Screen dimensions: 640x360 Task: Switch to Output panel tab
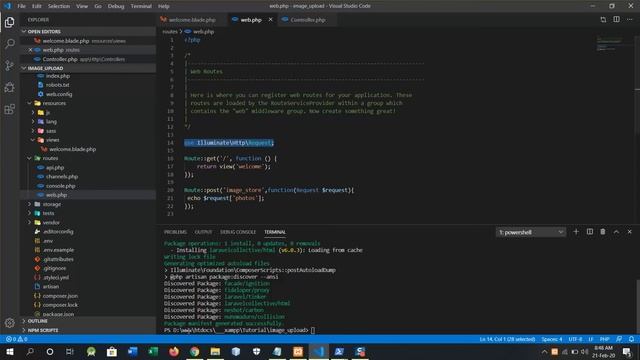coord(203,232)
